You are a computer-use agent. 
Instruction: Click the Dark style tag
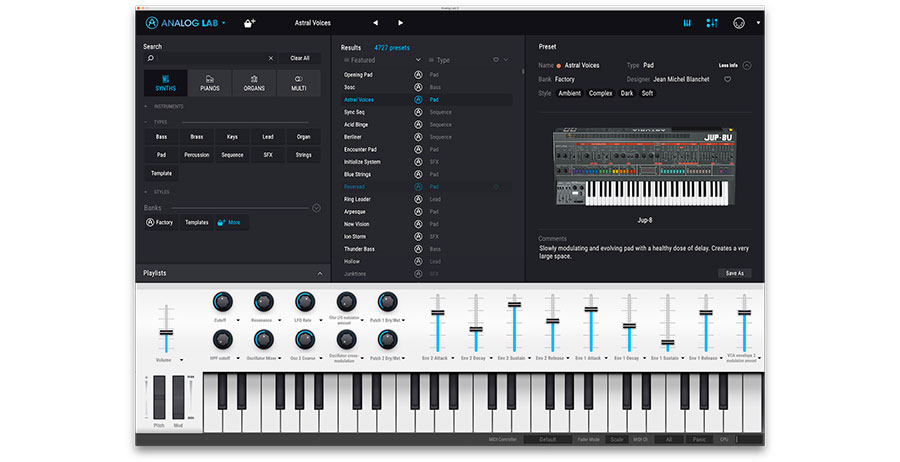[627, 93]
